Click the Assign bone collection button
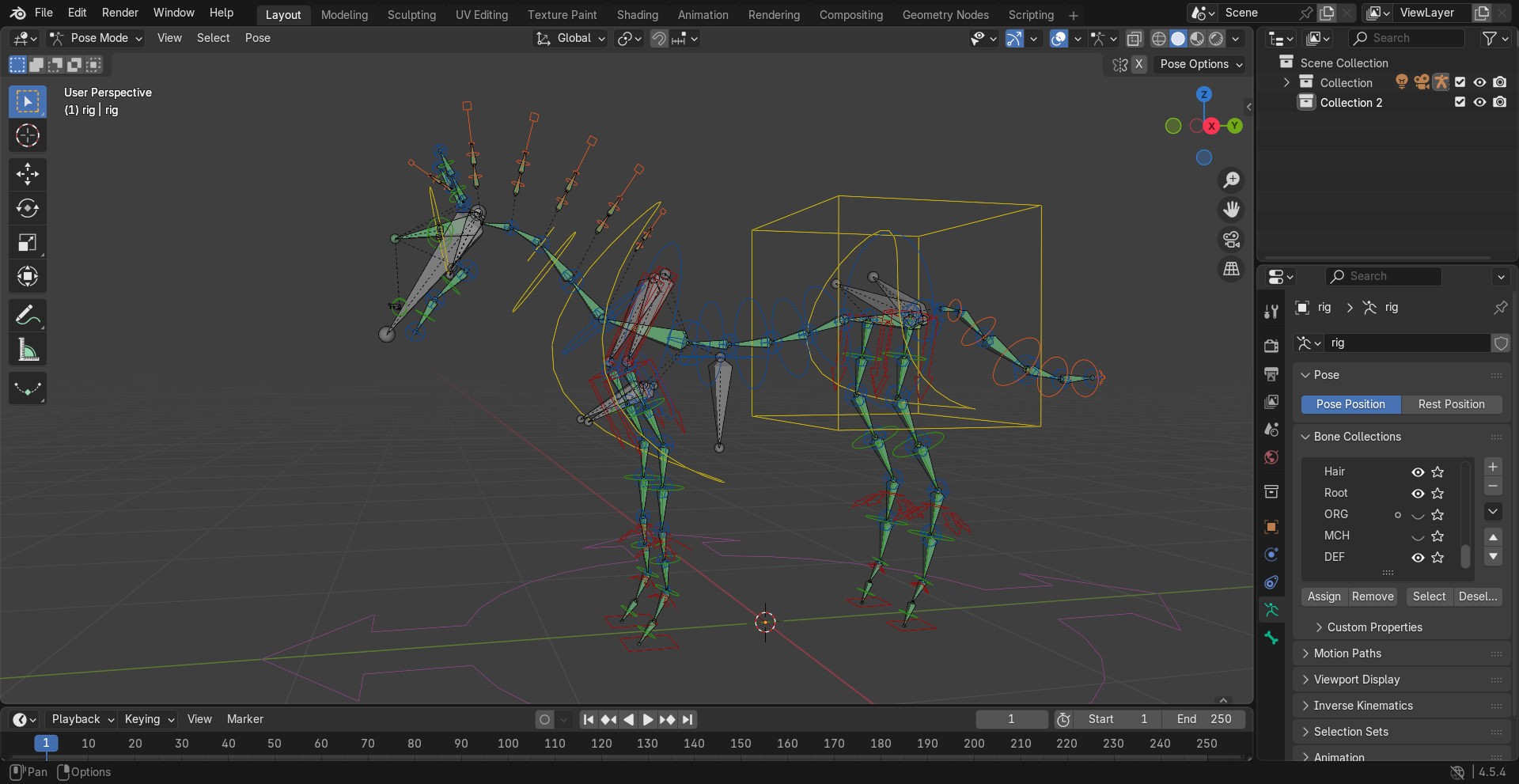 click(1324, 597)
